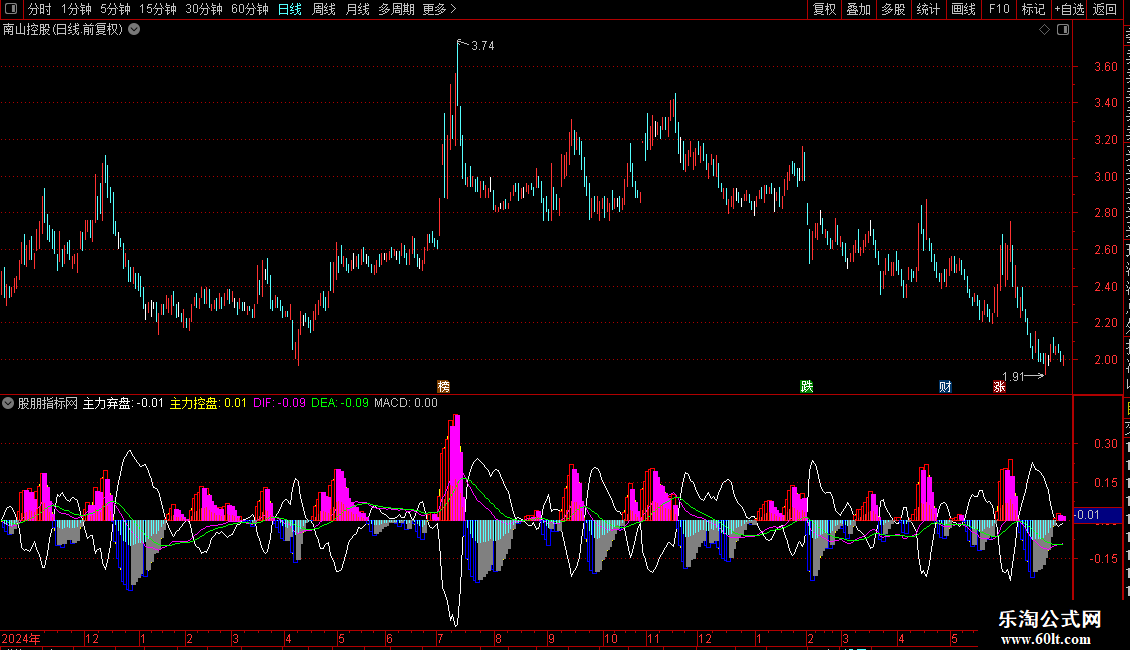Click the month 7 timeline marker
The width and height of the screenshot is (1130, 650).
(439, 638)
